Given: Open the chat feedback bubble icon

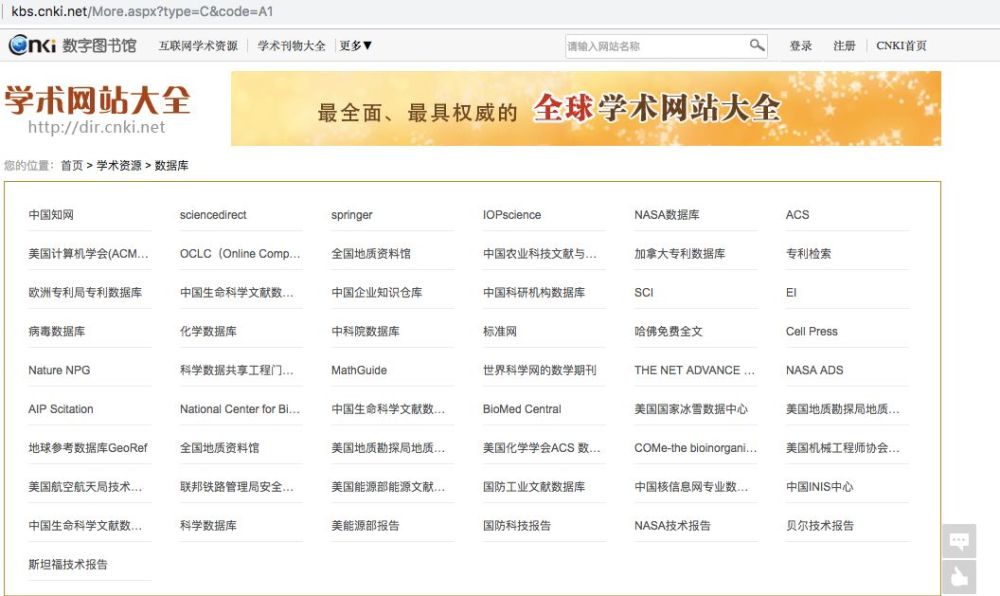Looking at the screenshot, I should pos(959,541).
